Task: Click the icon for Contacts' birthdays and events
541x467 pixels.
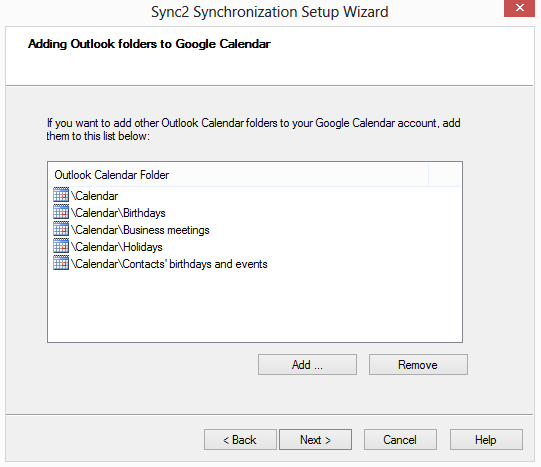Action: (x=61, y=263)
